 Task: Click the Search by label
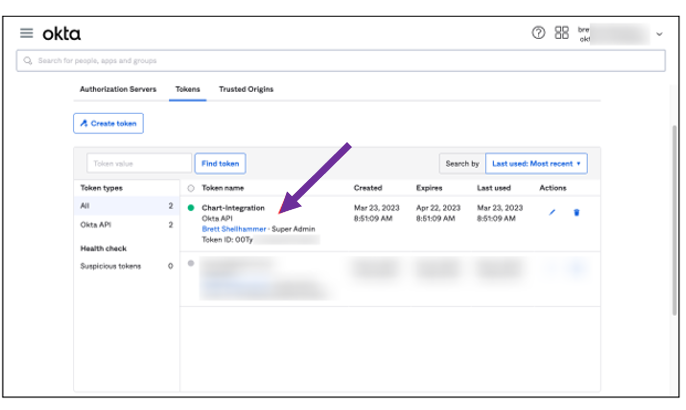pos(462,164)
